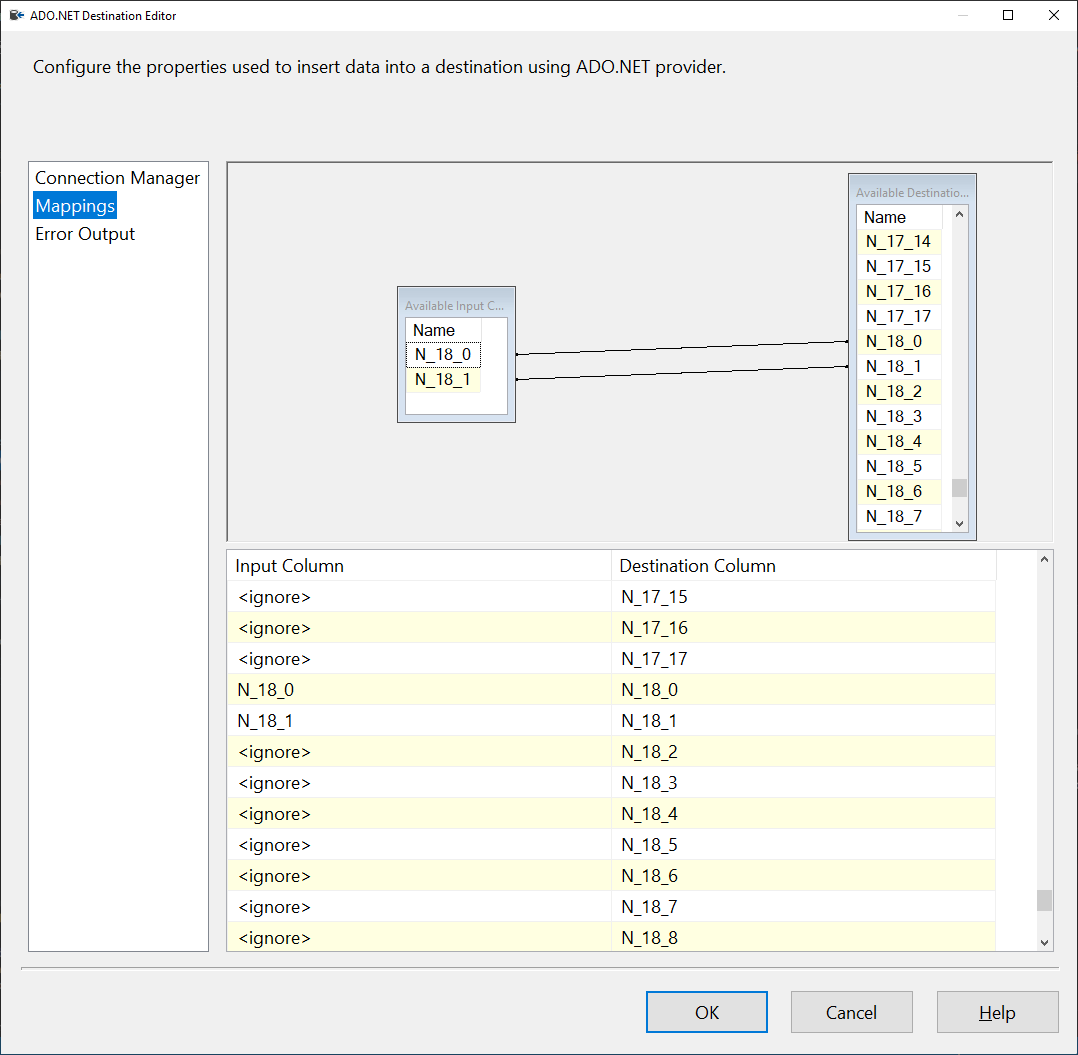
Task: Click N_17_17 destination cell in mapping grid
Action: [x=804, y=658]
